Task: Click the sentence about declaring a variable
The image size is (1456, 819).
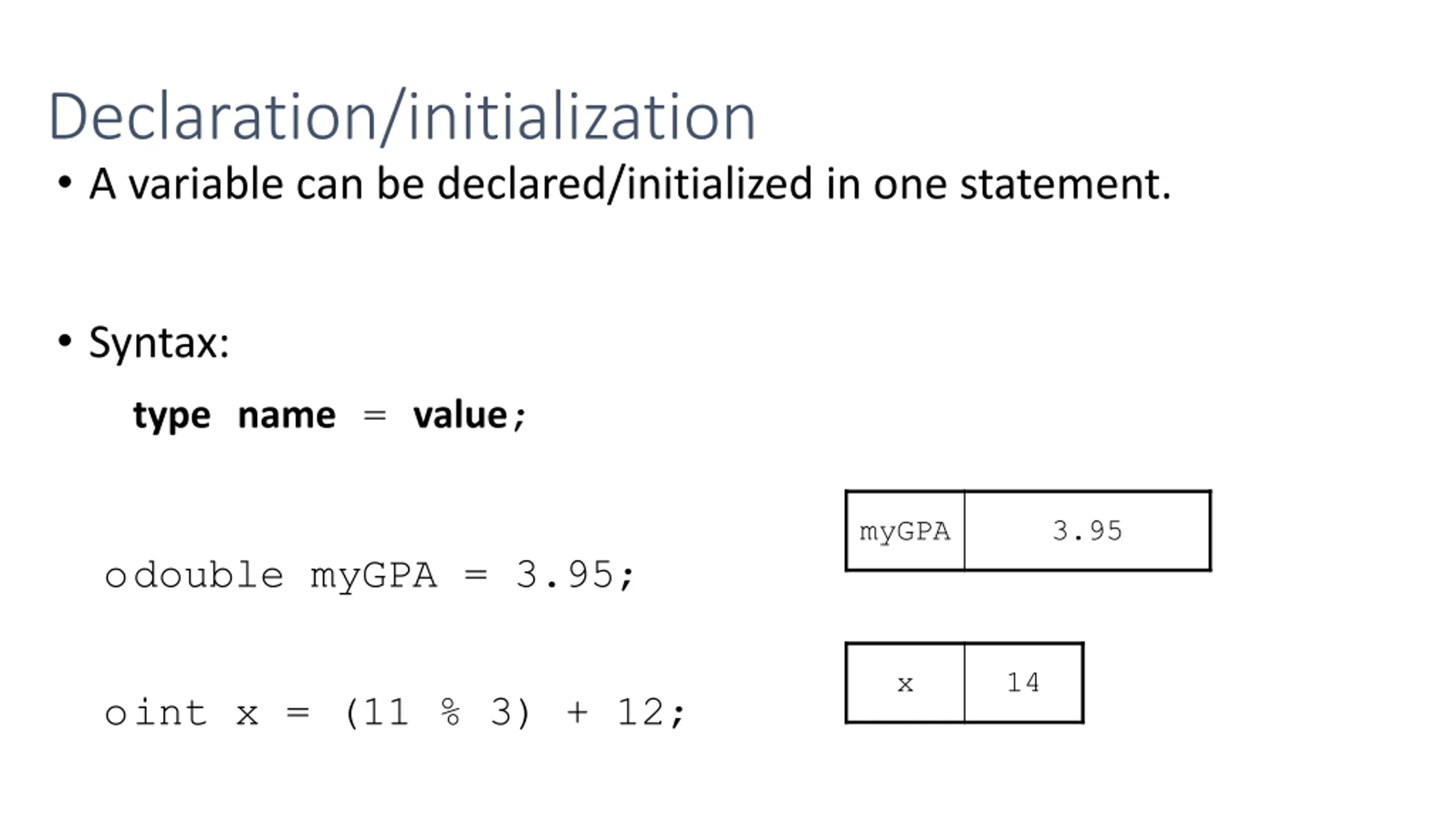Action: (x=630, y=184)
